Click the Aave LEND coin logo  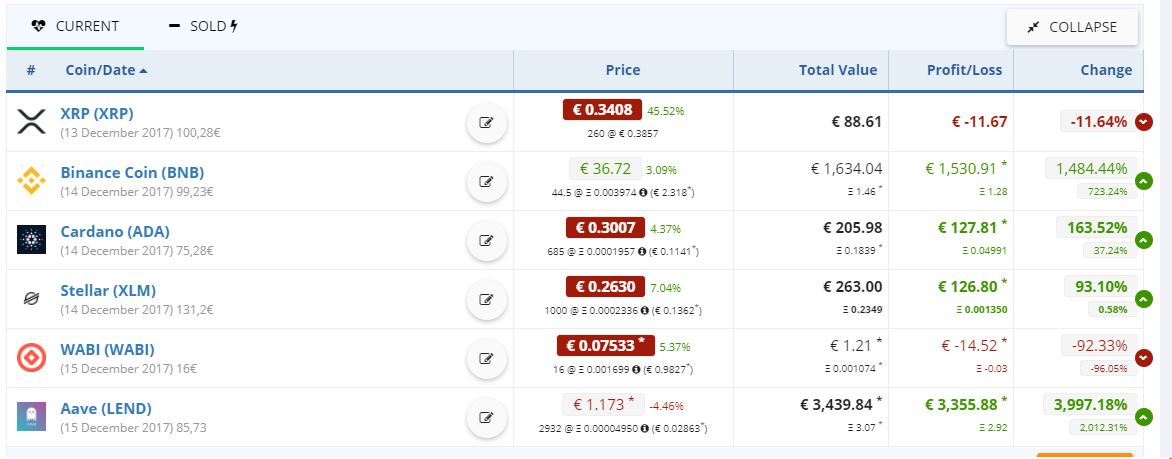click(31, 416)
